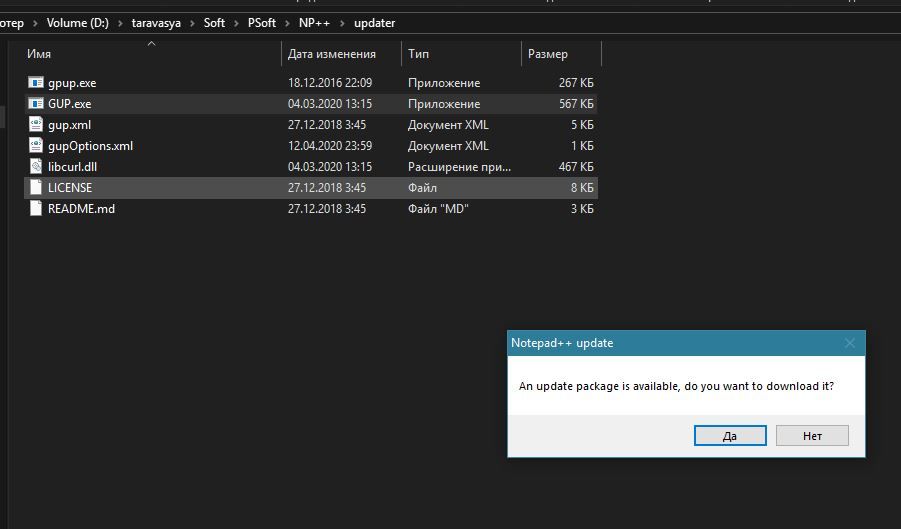
Task: Click type Документ XML of gup.xml
Action: click(448, 125)
